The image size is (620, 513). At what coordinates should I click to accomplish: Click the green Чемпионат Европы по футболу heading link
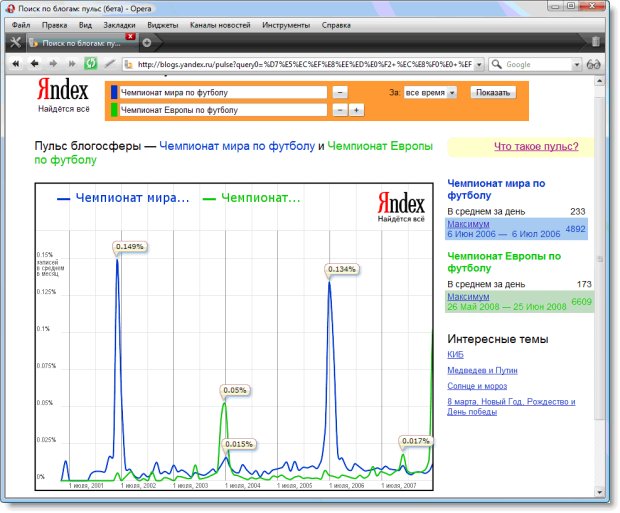504,262
